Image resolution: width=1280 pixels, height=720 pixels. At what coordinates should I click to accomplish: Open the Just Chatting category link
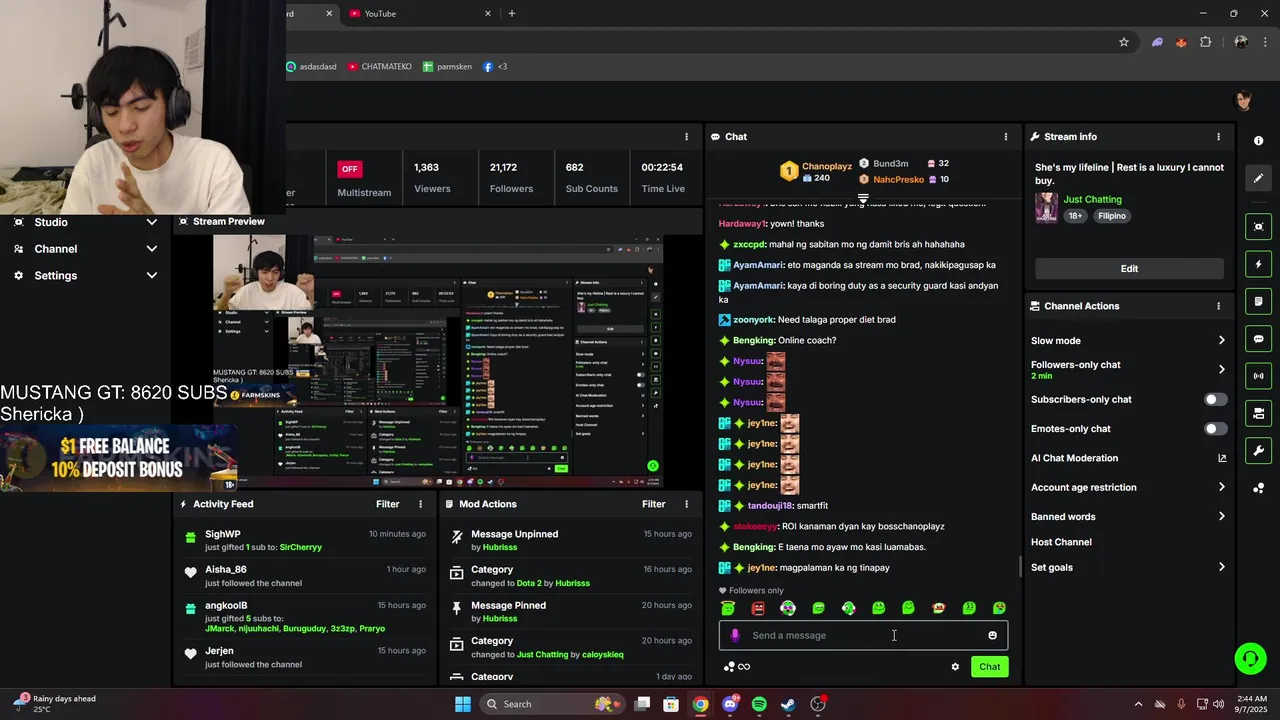[x=1092, y=200]
